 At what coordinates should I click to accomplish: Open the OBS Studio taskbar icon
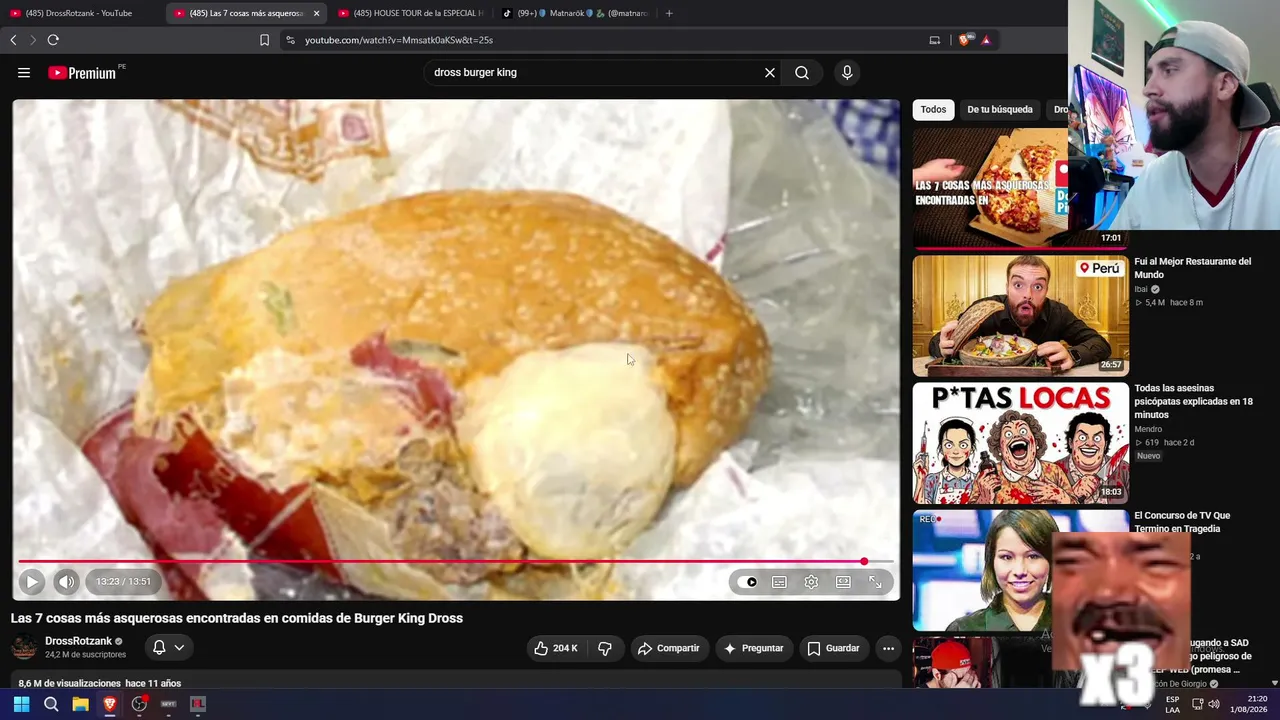pos(139,704)
